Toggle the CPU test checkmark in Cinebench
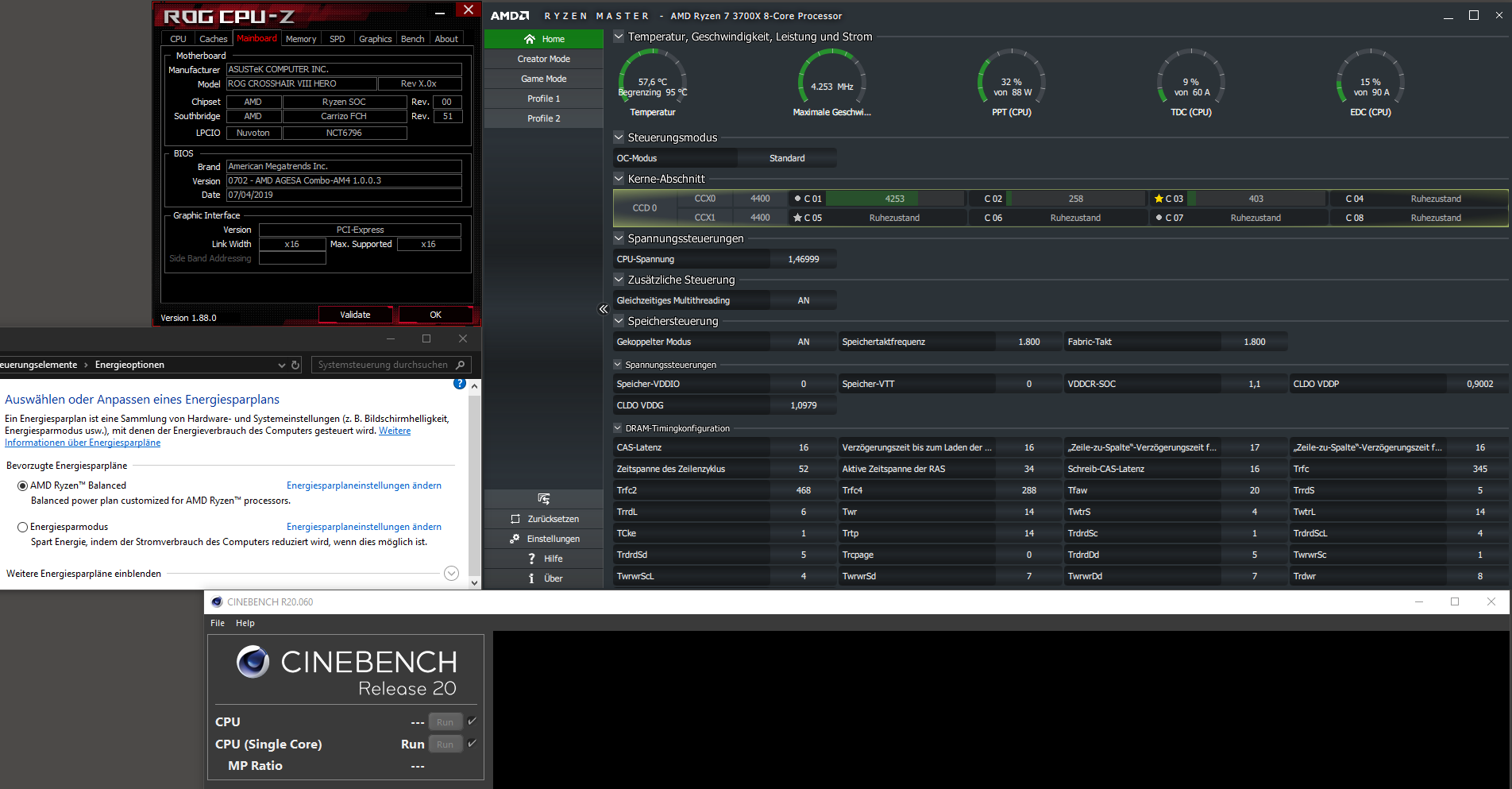 pos(472,721)
